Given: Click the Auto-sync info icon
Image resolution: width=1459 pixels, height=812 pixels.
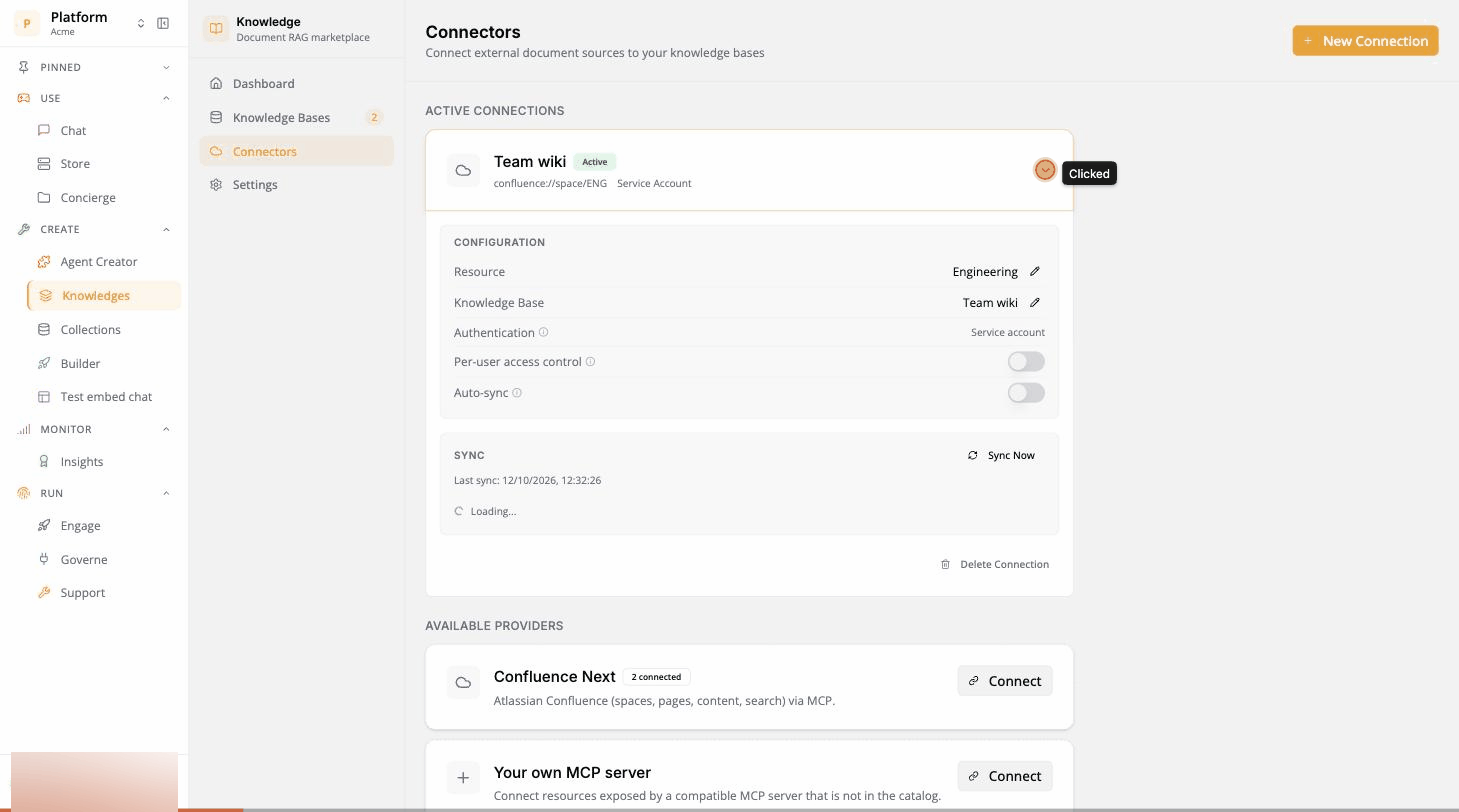Looking at the screenshot, I should coord(517,393).
